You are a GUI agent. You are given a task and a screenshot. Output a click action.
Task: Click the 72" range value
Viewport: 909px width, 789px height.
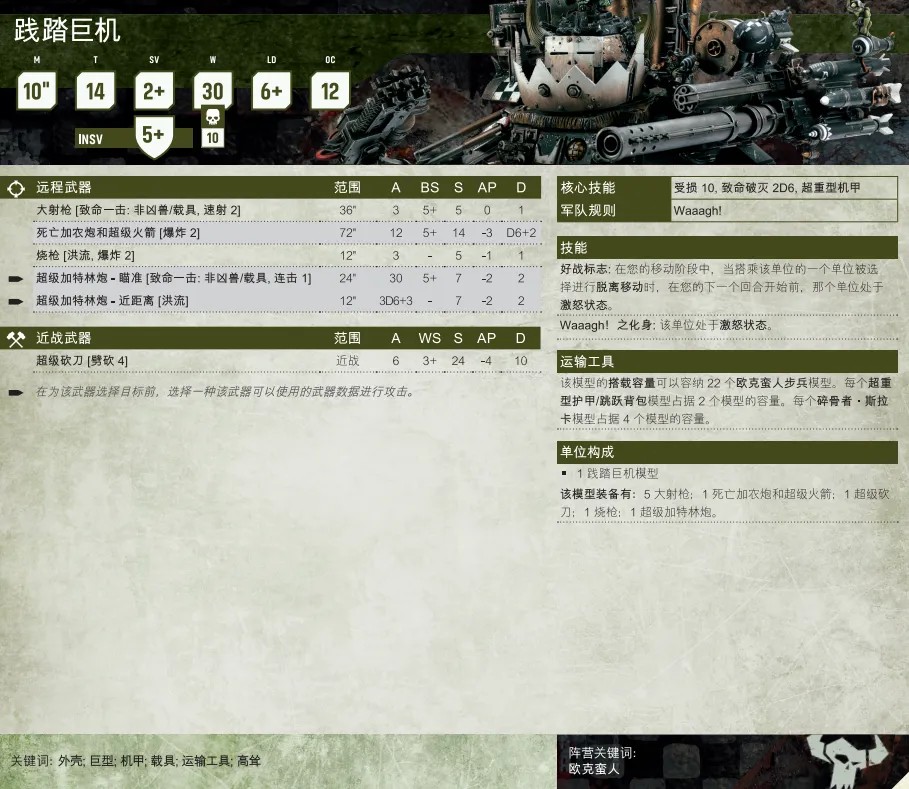pos(348,232)
